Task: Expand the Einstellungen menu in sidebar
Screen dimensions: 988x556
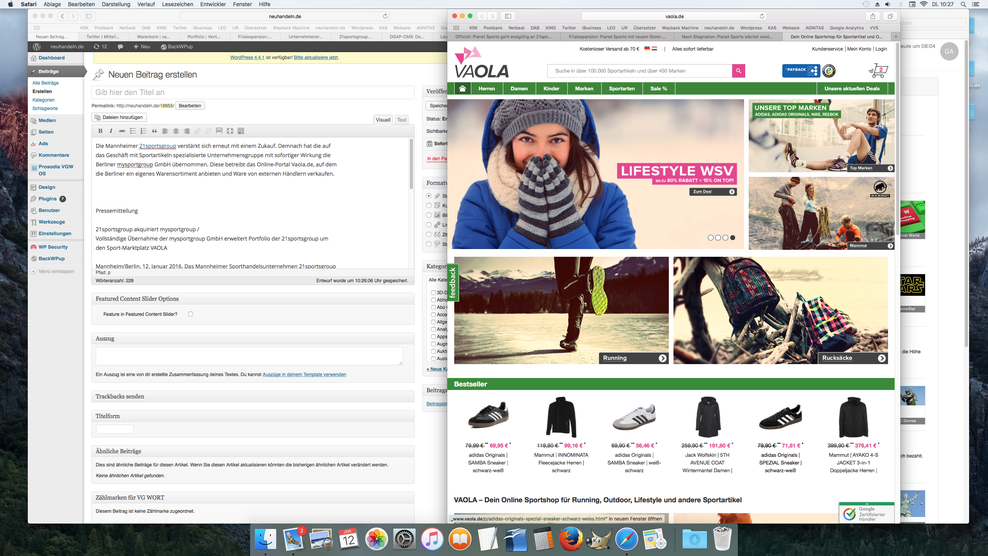Action: coord(55,233)
